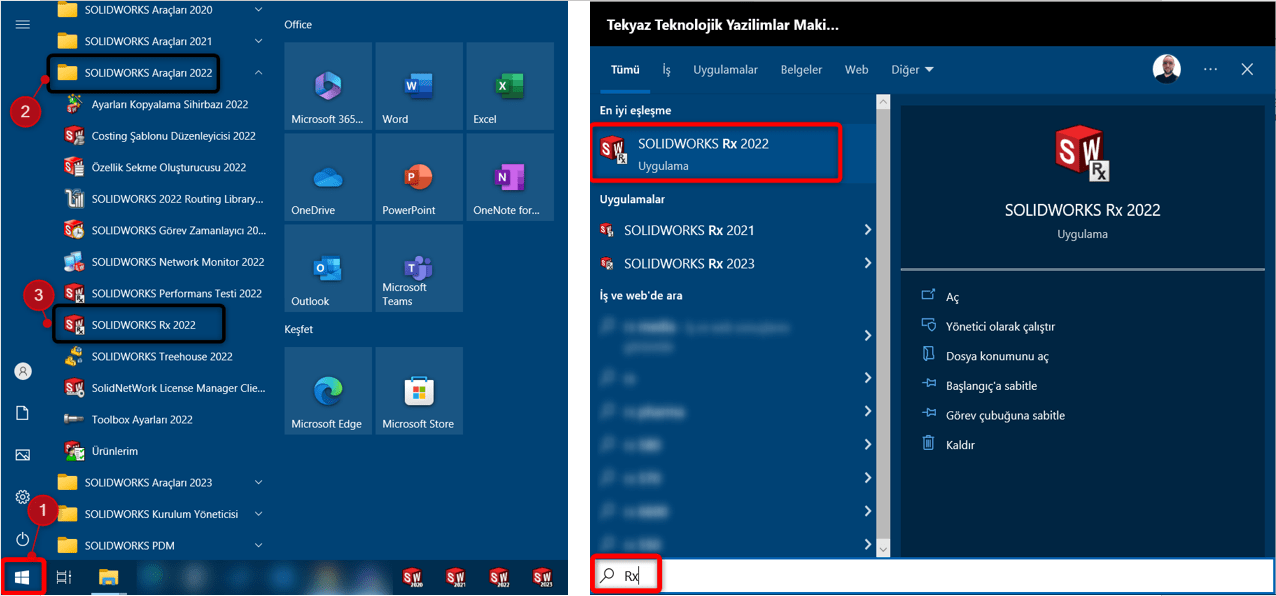Screen dimensions: 1276x596
Task: Click Yönetici olarak çalıştır
Action: (1001, 327)
